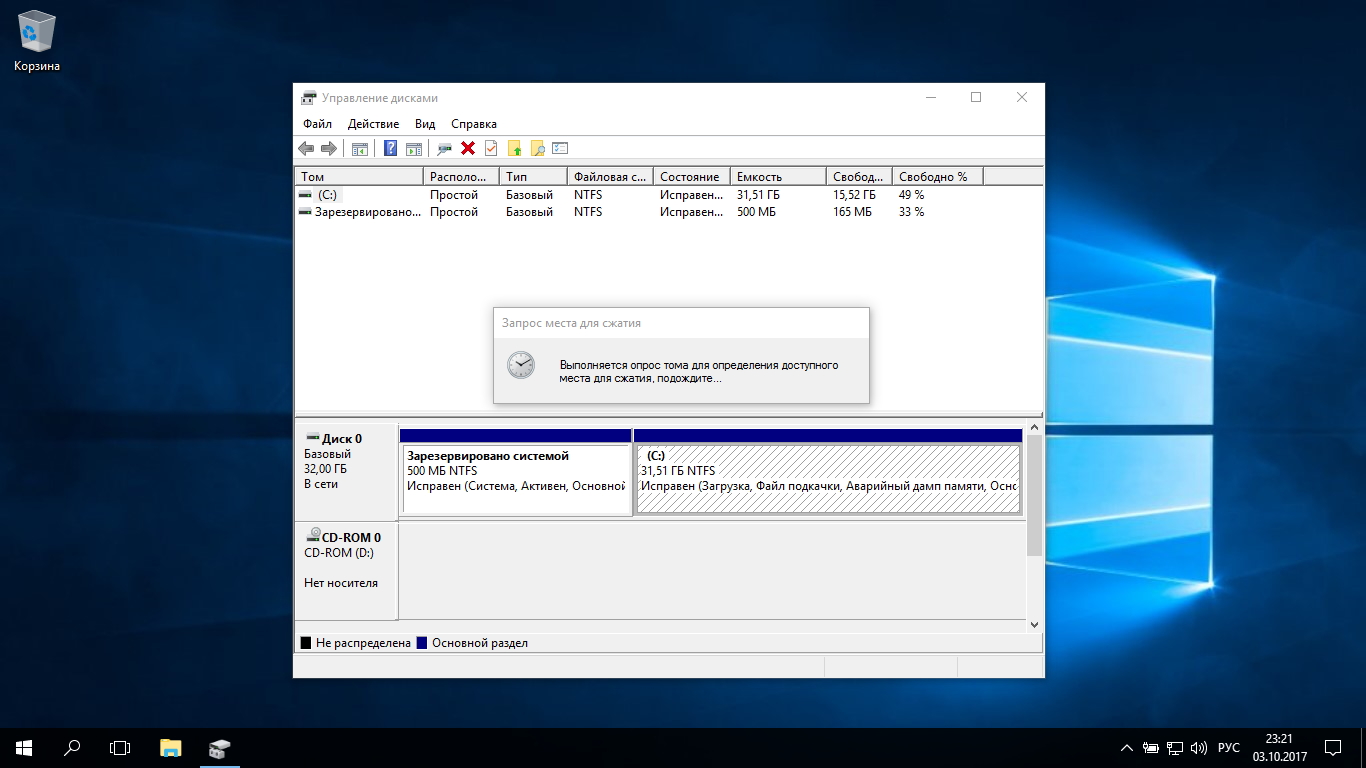Screen dimensions: 1366x768
Task: Click the back arrow in toolbar
Action: pyautogui.click(x=306, y=149)
